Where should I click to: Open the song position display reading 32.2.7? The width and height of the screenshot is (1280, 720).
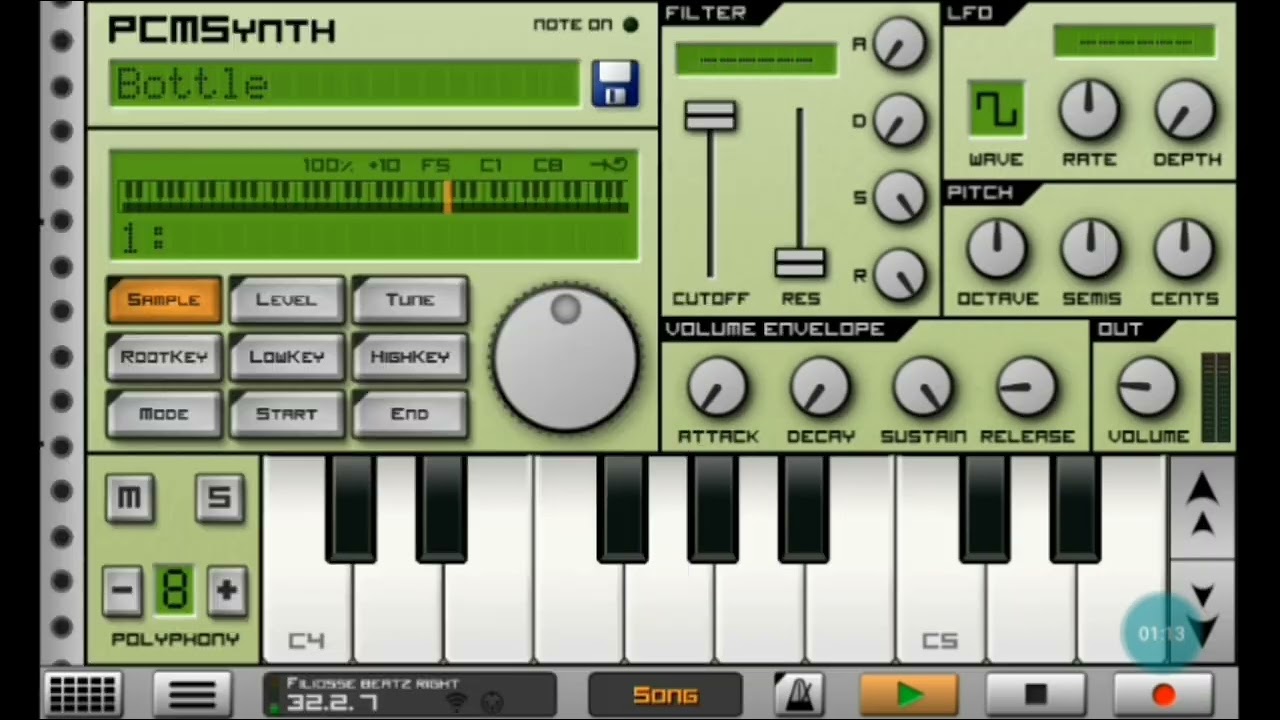(x=410, y=694)
